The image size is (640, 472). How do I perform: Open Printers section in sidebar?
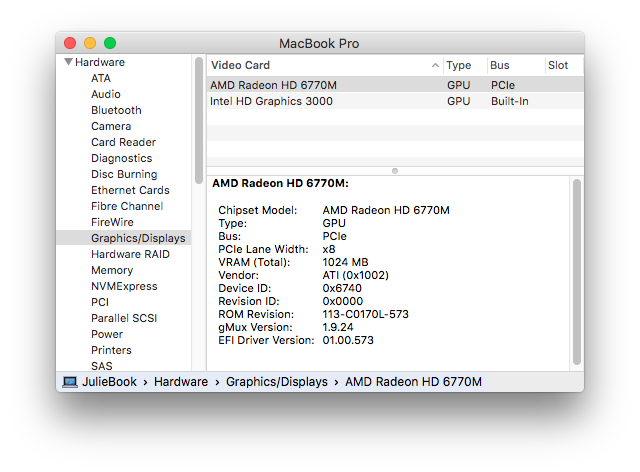(x=111, y=350)
